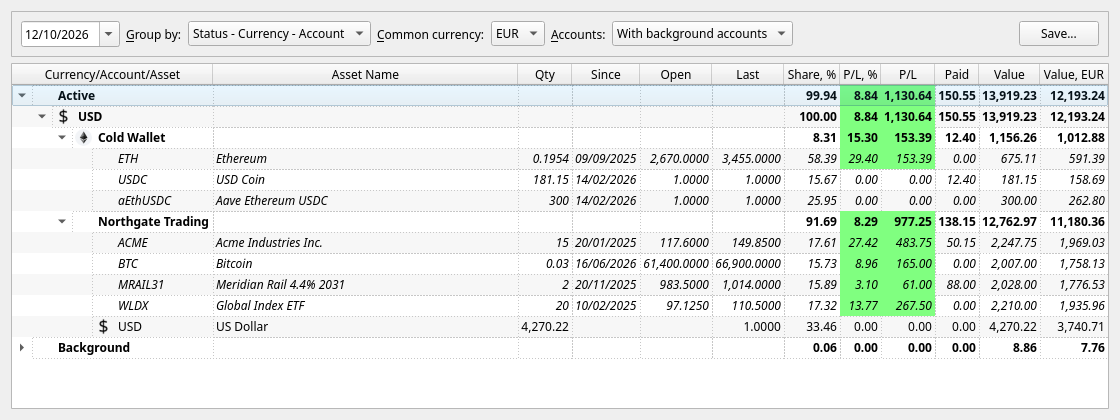Click the Ethereum asset name cell
This screenshot has height=420, width=1120.
tap(365, 159)
